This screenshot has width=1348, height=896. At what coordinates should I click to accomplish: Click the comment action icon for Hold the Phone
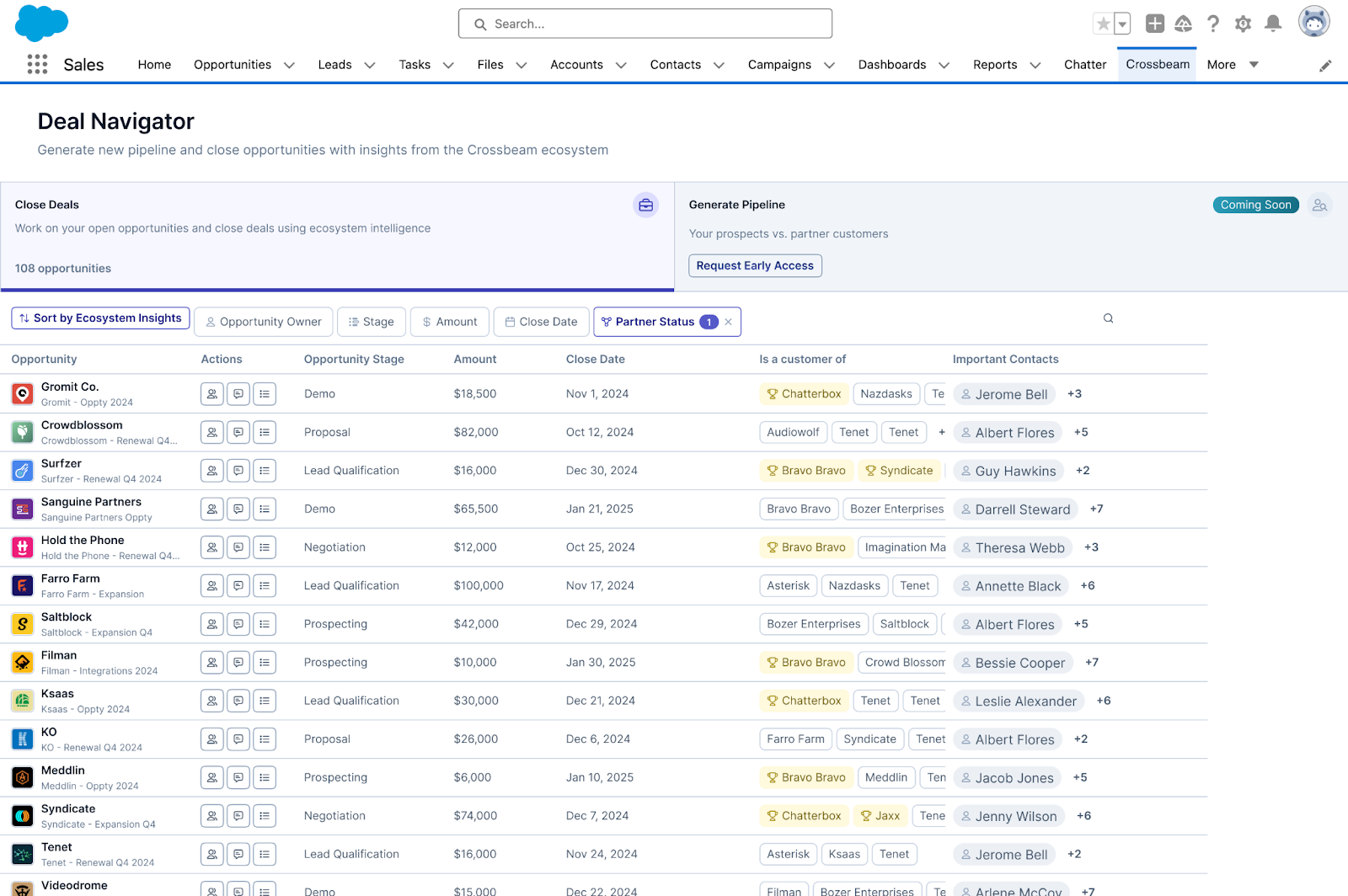tap(238, 547)
